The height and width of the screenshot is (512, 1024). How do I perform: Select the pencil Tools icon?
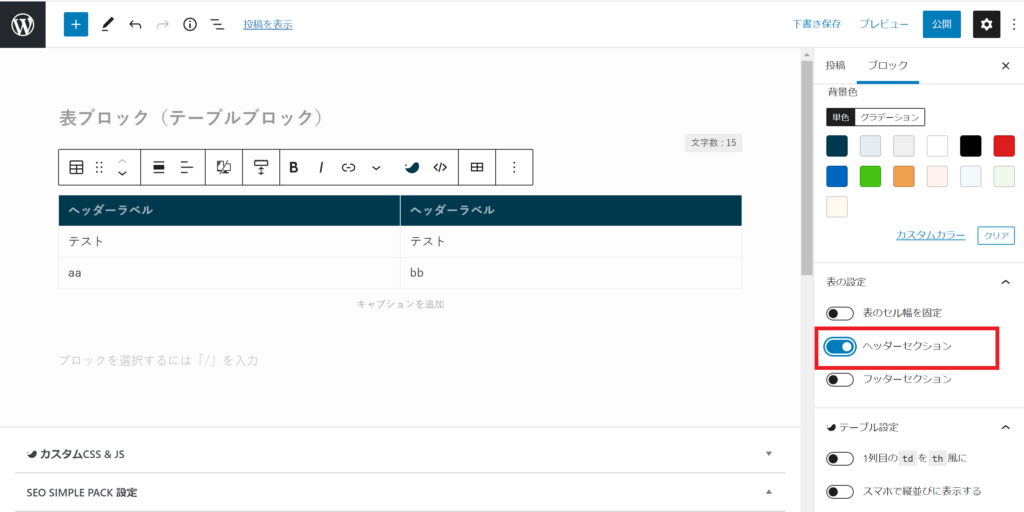click(107, 25)
